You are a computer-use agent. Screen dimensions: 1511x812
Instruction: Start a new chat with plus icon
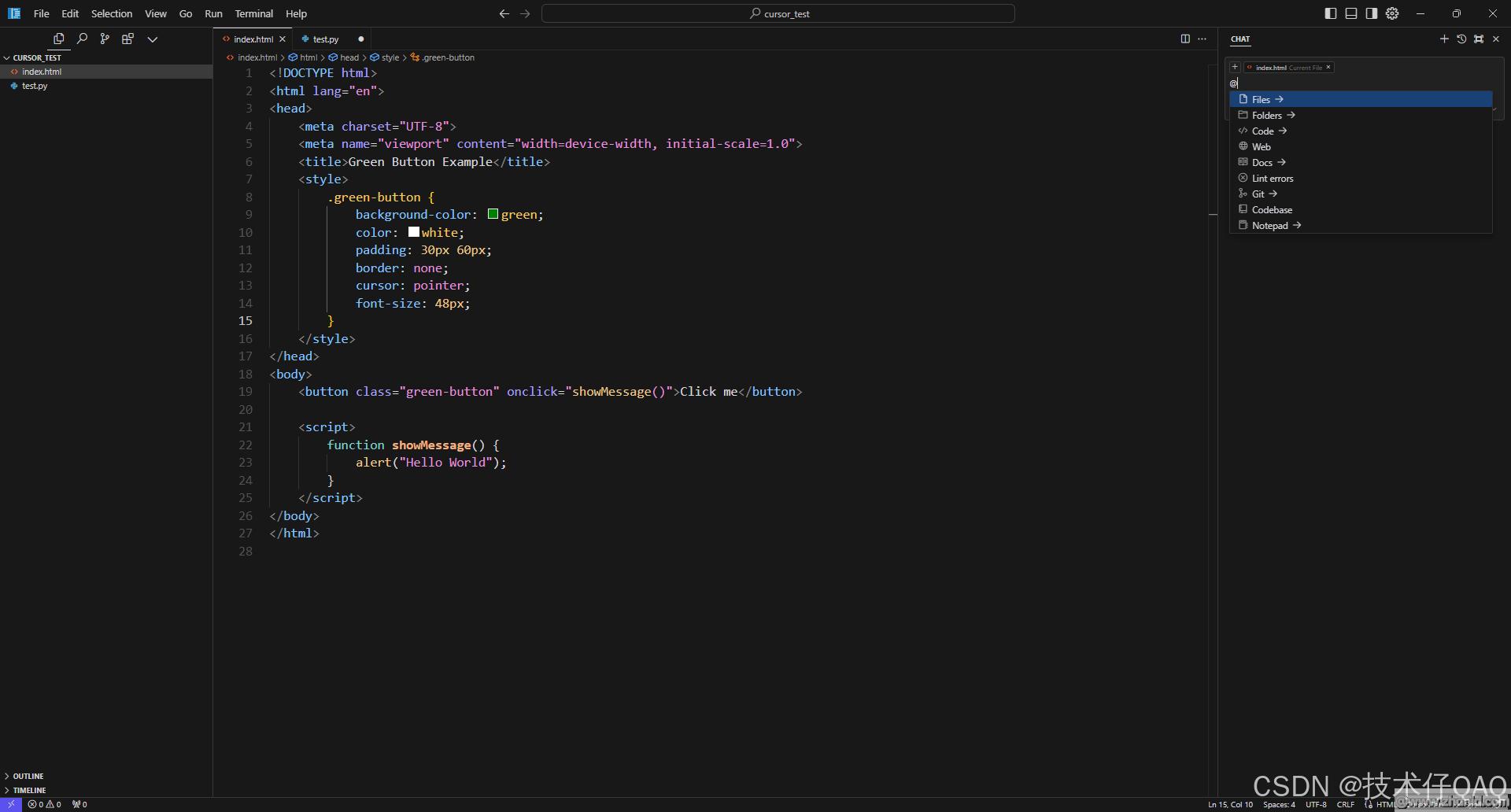tap(1444, 39)
